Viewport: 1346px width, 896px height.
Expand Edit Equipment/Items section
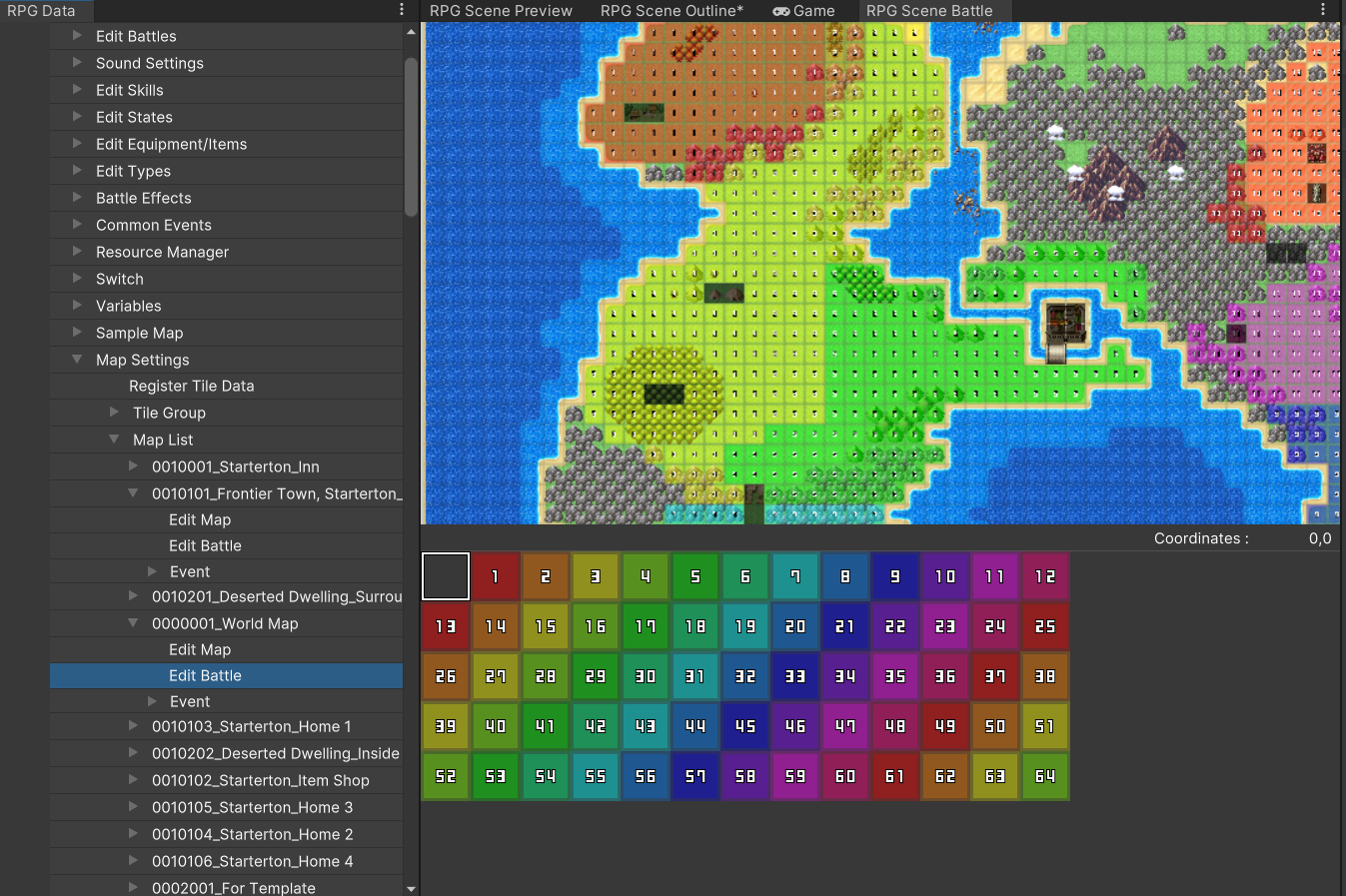click(x=77, y=143)
